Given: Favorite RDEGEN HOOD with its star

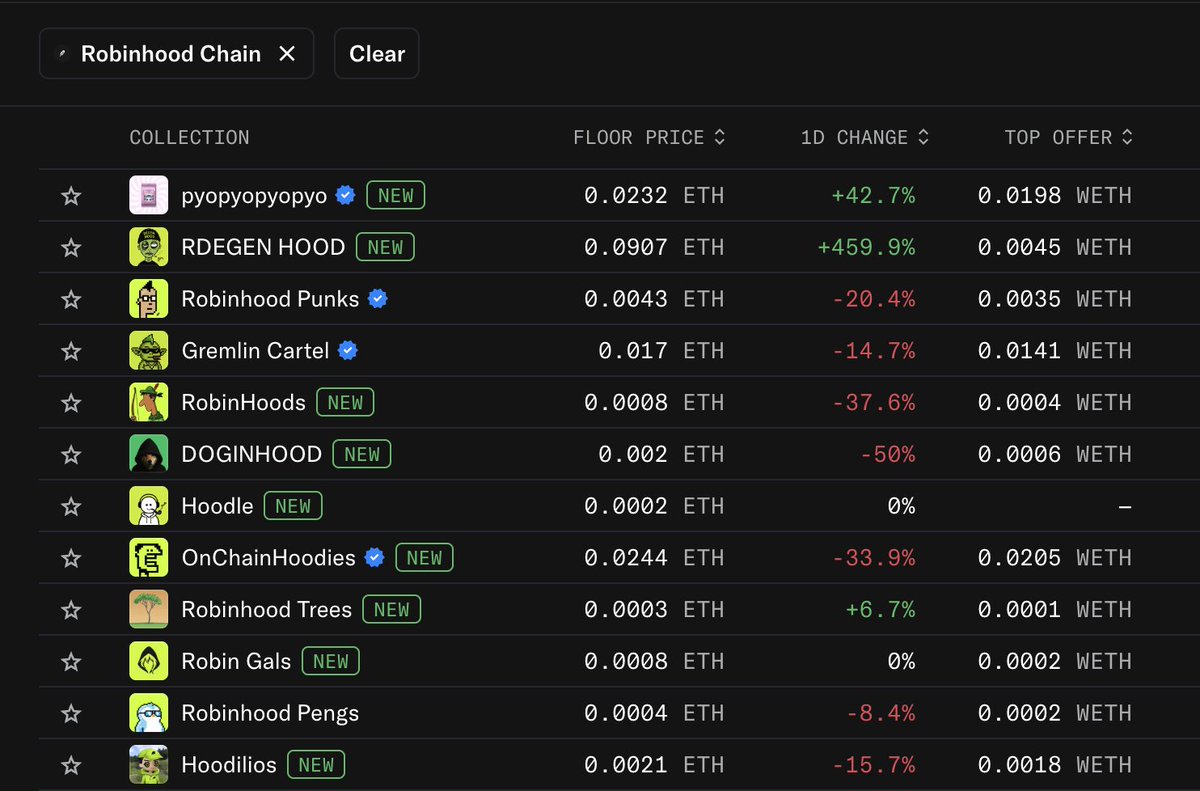Looking at the screenshot, I should 71,247.
